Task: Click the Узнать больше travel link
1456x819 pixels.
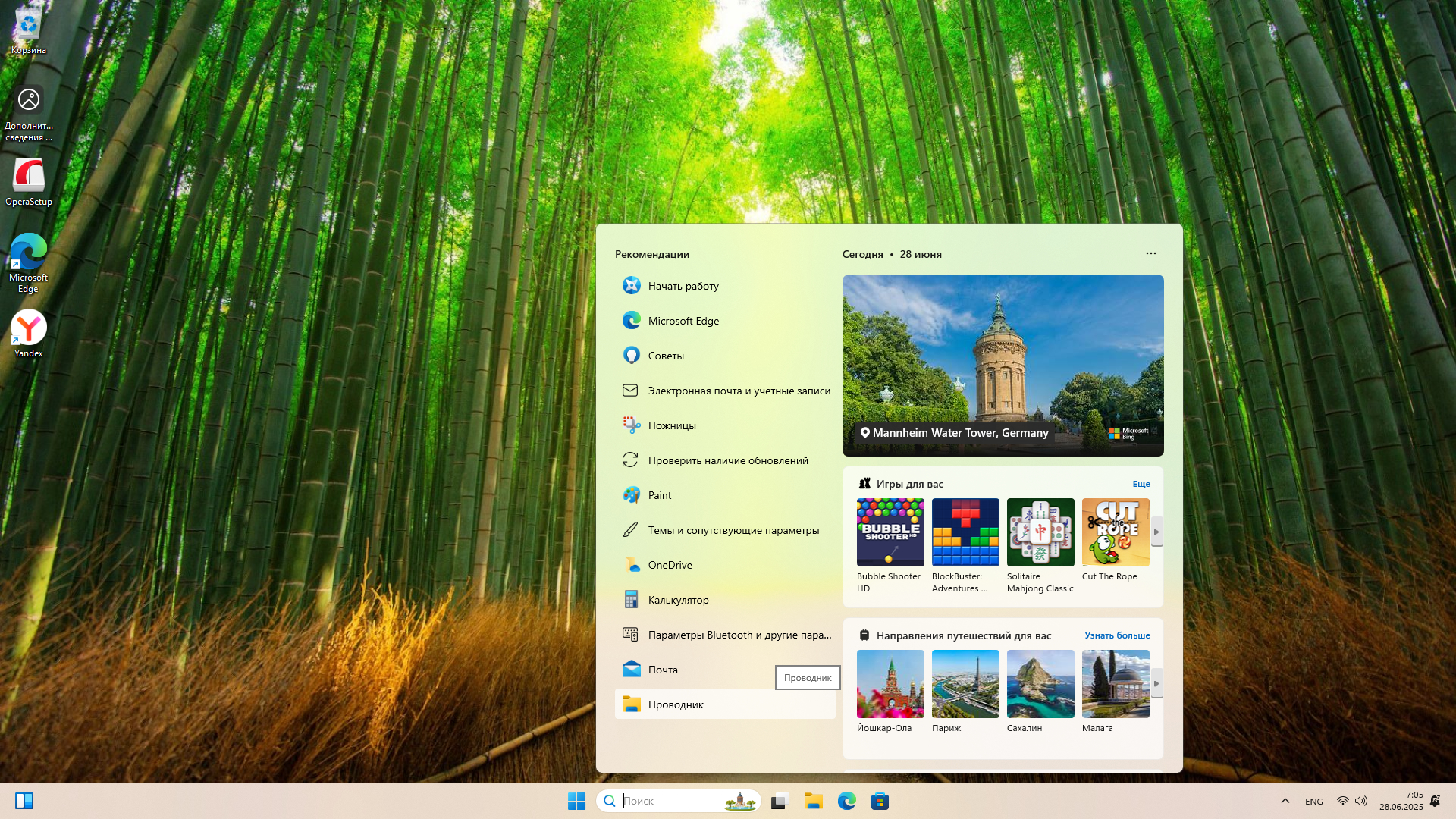Action: tap(1116, 635)
